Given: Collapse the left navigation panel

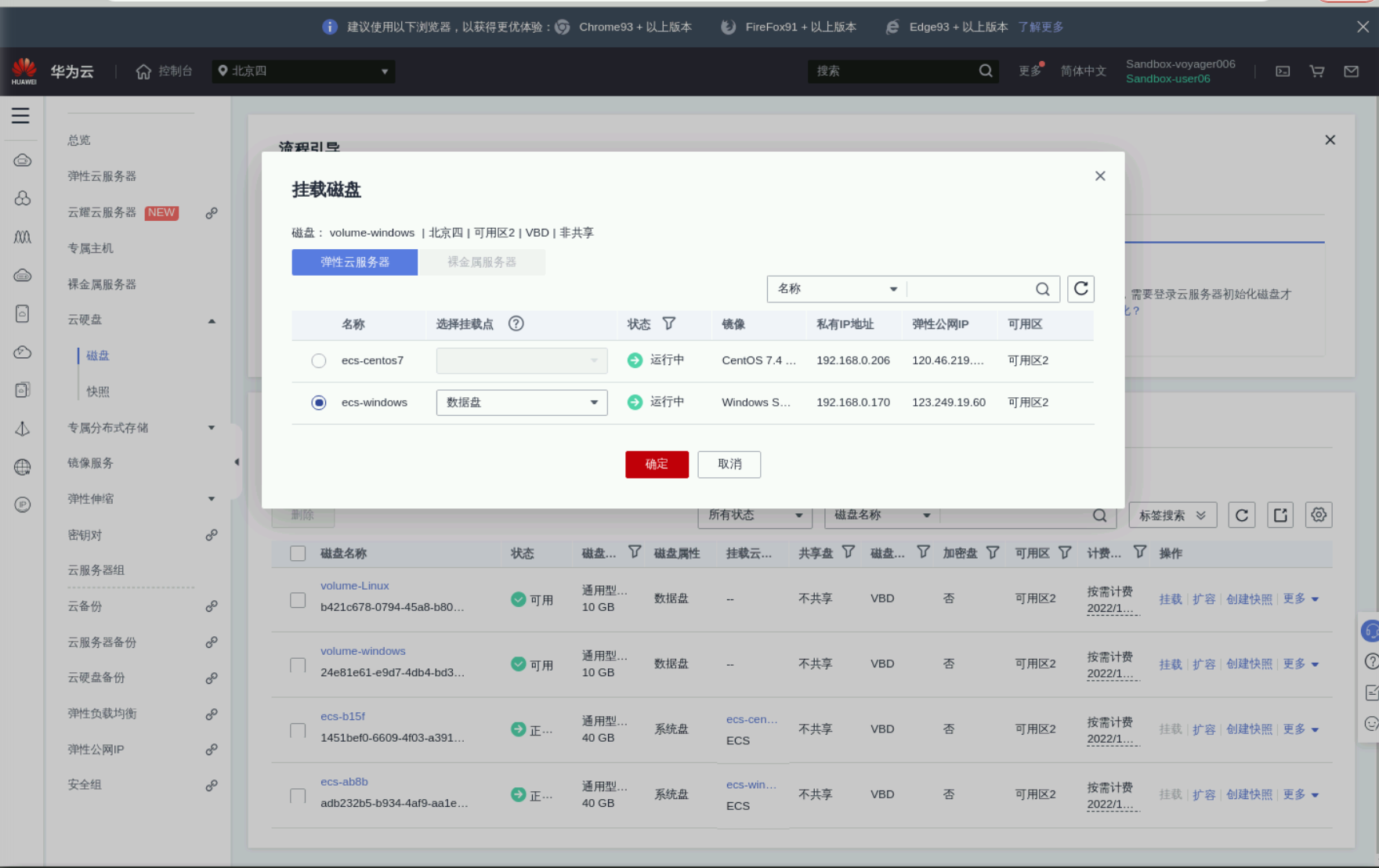Looking at the screenshot, I should pos(237,462).
